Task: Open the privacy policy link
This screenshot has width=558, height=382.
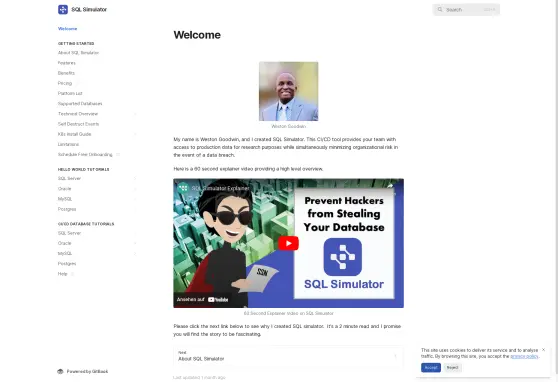Action: pos(524,356)
